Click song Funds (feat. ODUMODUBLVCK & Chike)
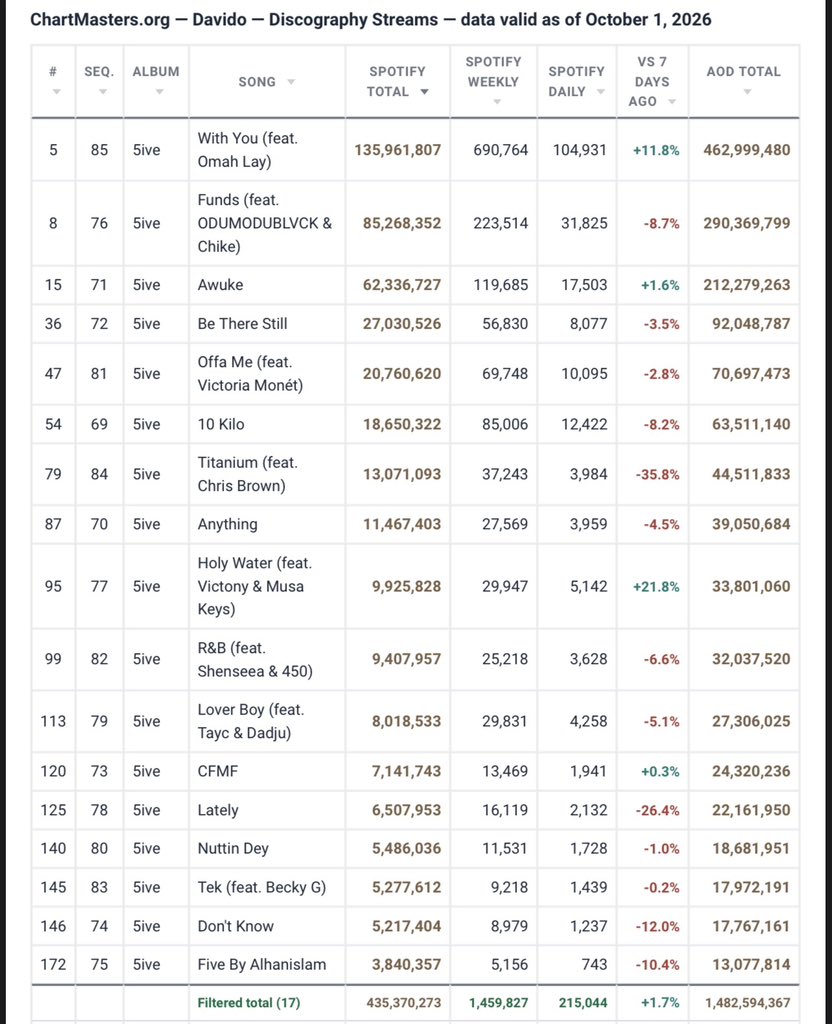 (x=264, y=223)
